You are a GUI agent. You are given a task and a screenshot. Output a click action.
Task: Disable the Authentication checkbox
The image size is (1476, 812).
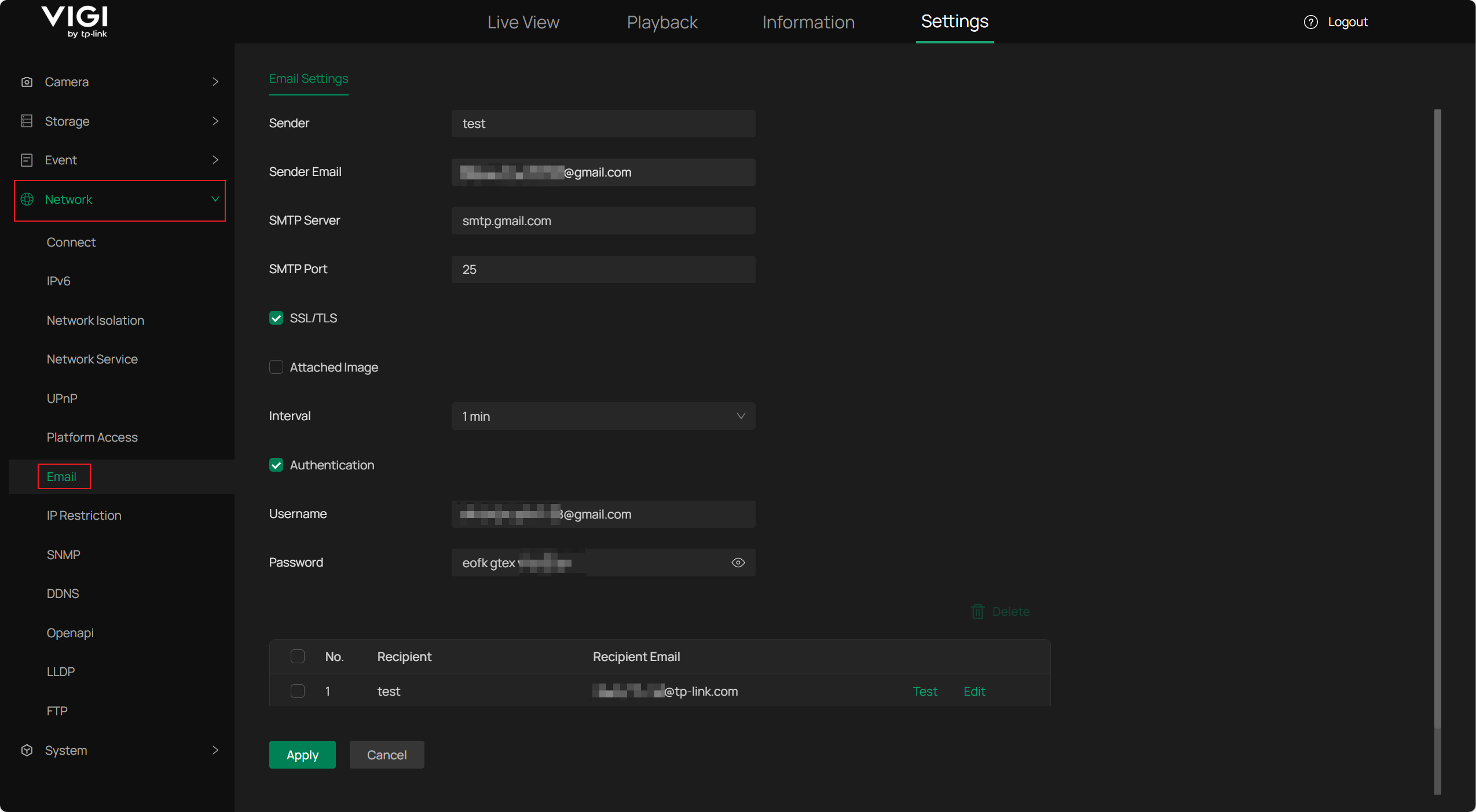[x=276, y=465]
